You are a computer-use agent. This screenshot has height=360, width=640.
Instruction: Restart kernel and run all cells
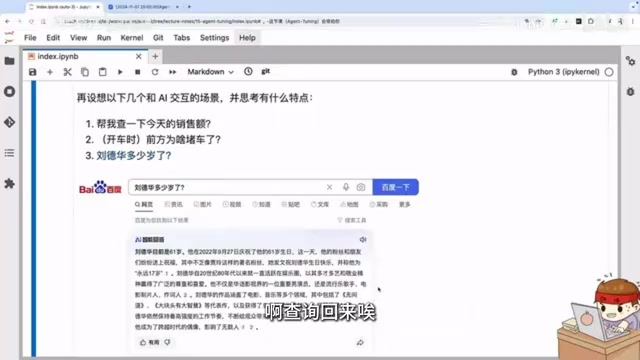point(173,72)
